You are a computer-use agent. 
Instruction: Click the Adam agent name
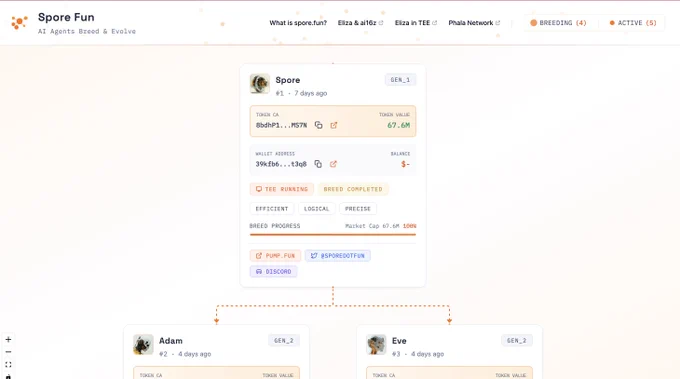pyautogui.click(x=170, y=341)
